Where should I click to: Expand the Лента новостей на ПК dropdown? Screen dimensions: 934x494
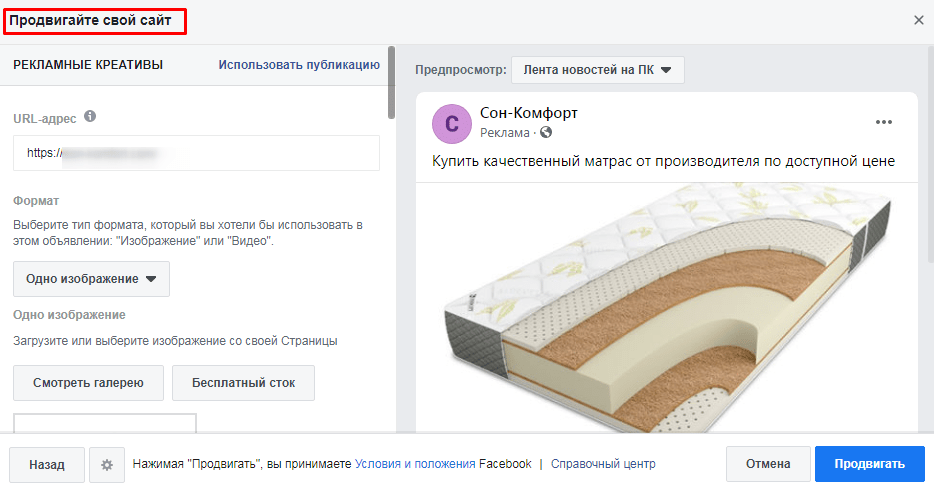(597, 70)
